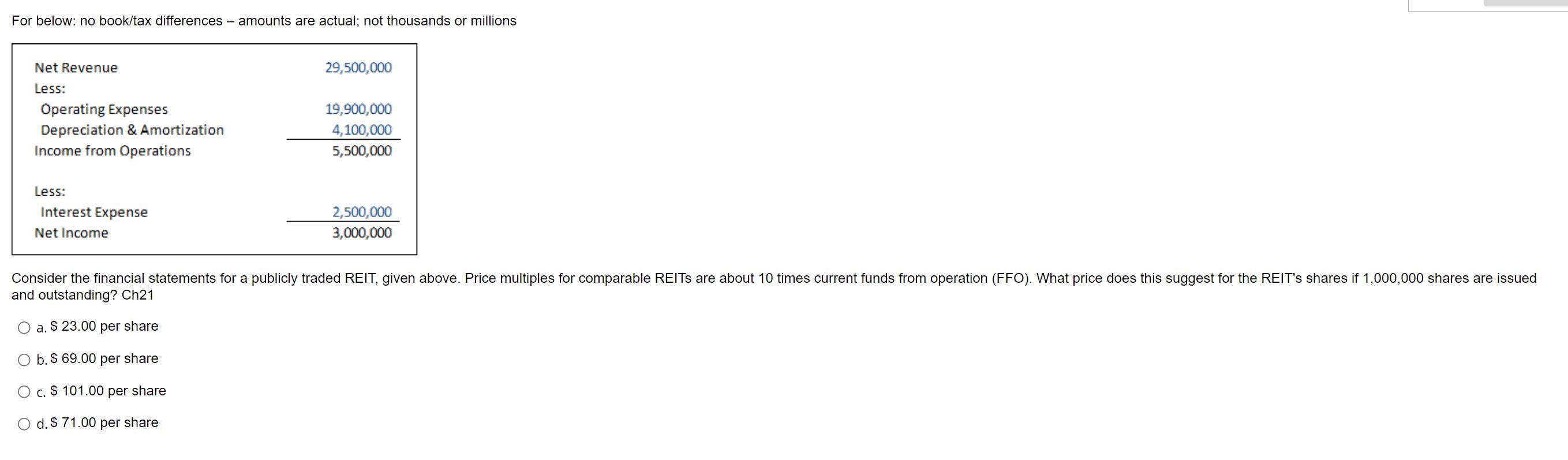Click the Net Revenue row value 29,500,000
Image resolution: width=1568 pixels, height=460 pixels.
click(358, 68)
